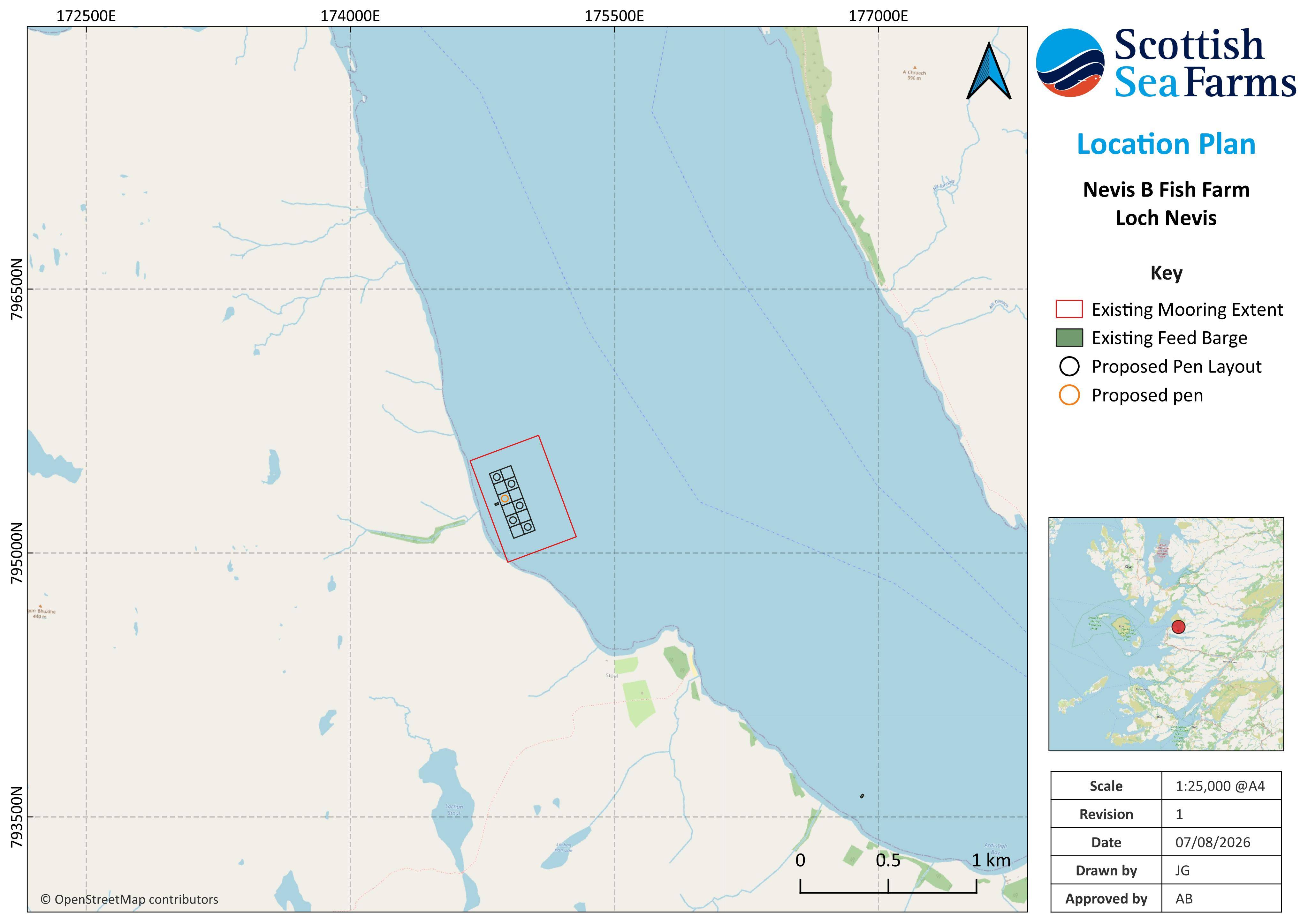Click the '172500E' easting label
Image resolution: width=1308 pixels, height=924 pixels.
86,16
